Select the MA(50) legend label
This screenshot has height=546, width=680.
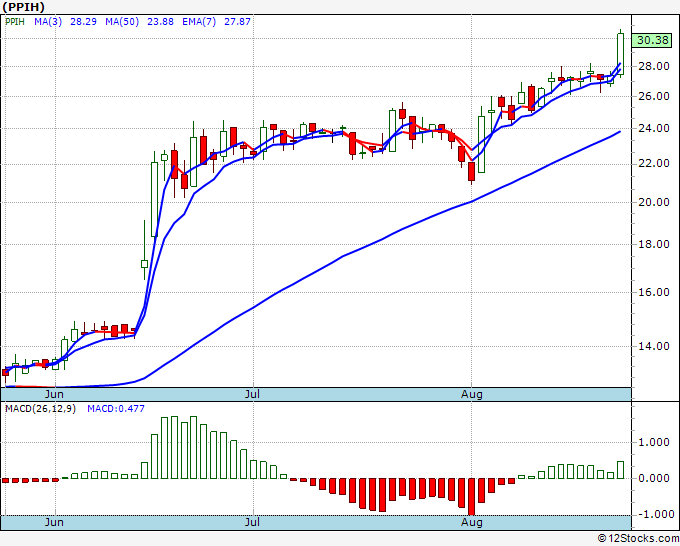coord(122,22)
